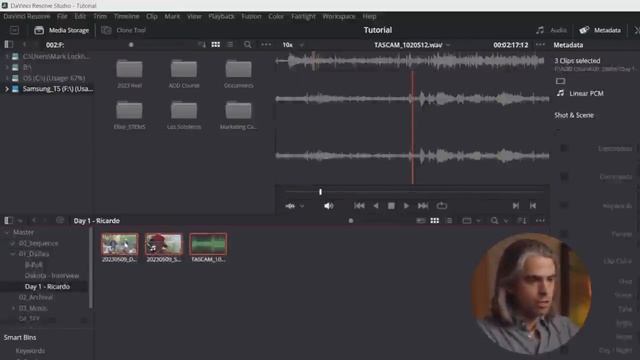
Task: Search in media storage browser
Action: click(247, 44)
